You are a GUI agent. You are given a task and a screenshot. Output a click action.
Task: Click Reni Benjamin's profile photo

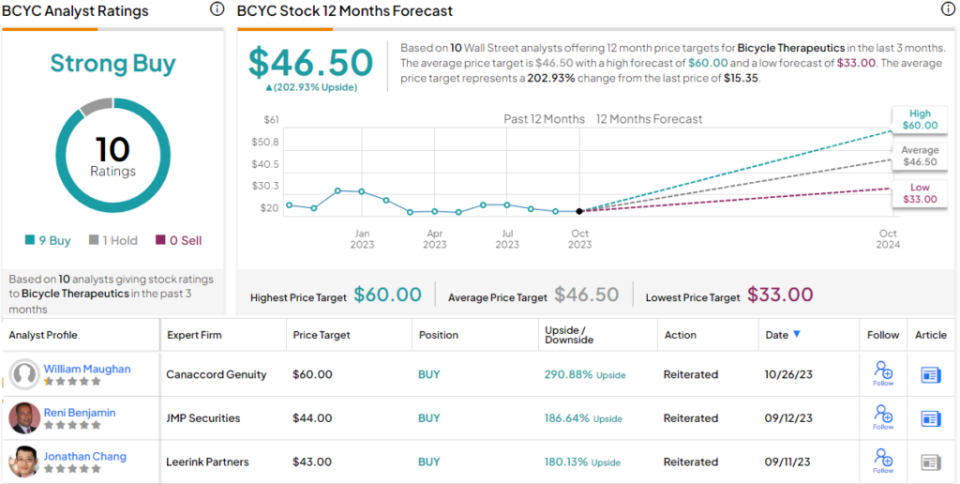tap(24, 418)
